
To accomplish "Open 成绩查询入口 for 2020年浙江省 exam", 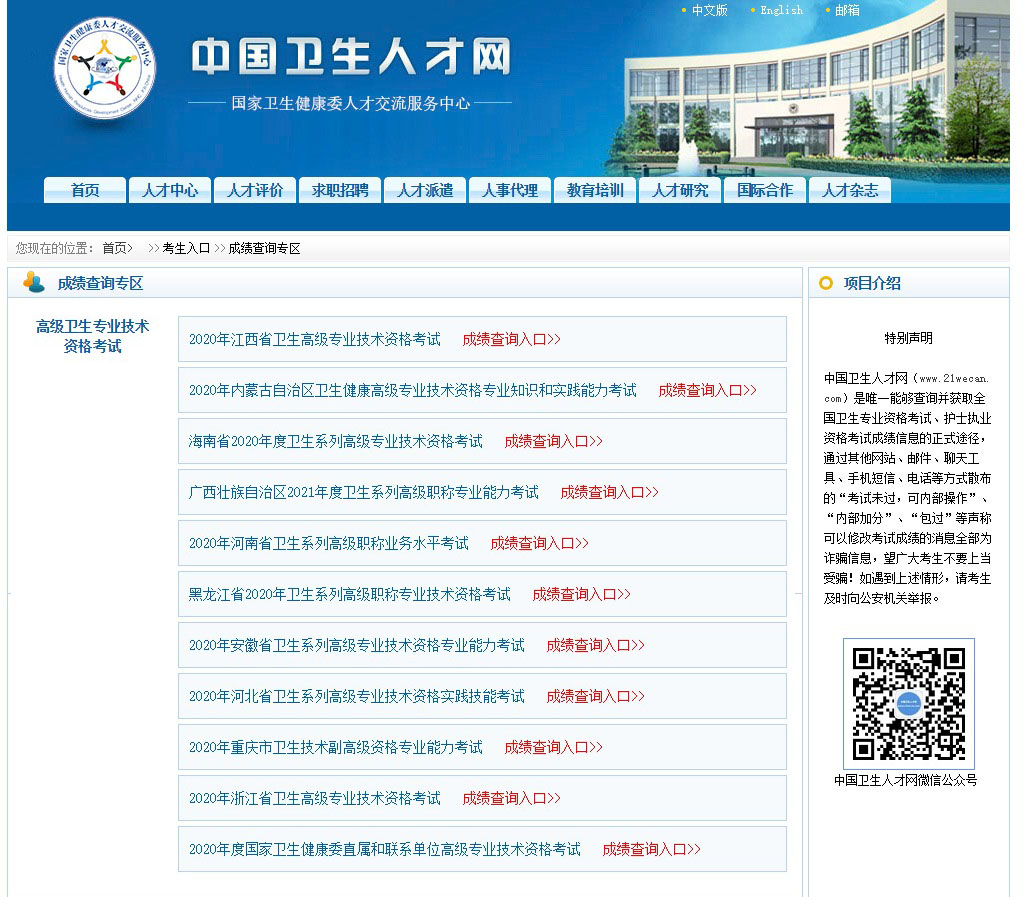I will [x=511, y=798].
